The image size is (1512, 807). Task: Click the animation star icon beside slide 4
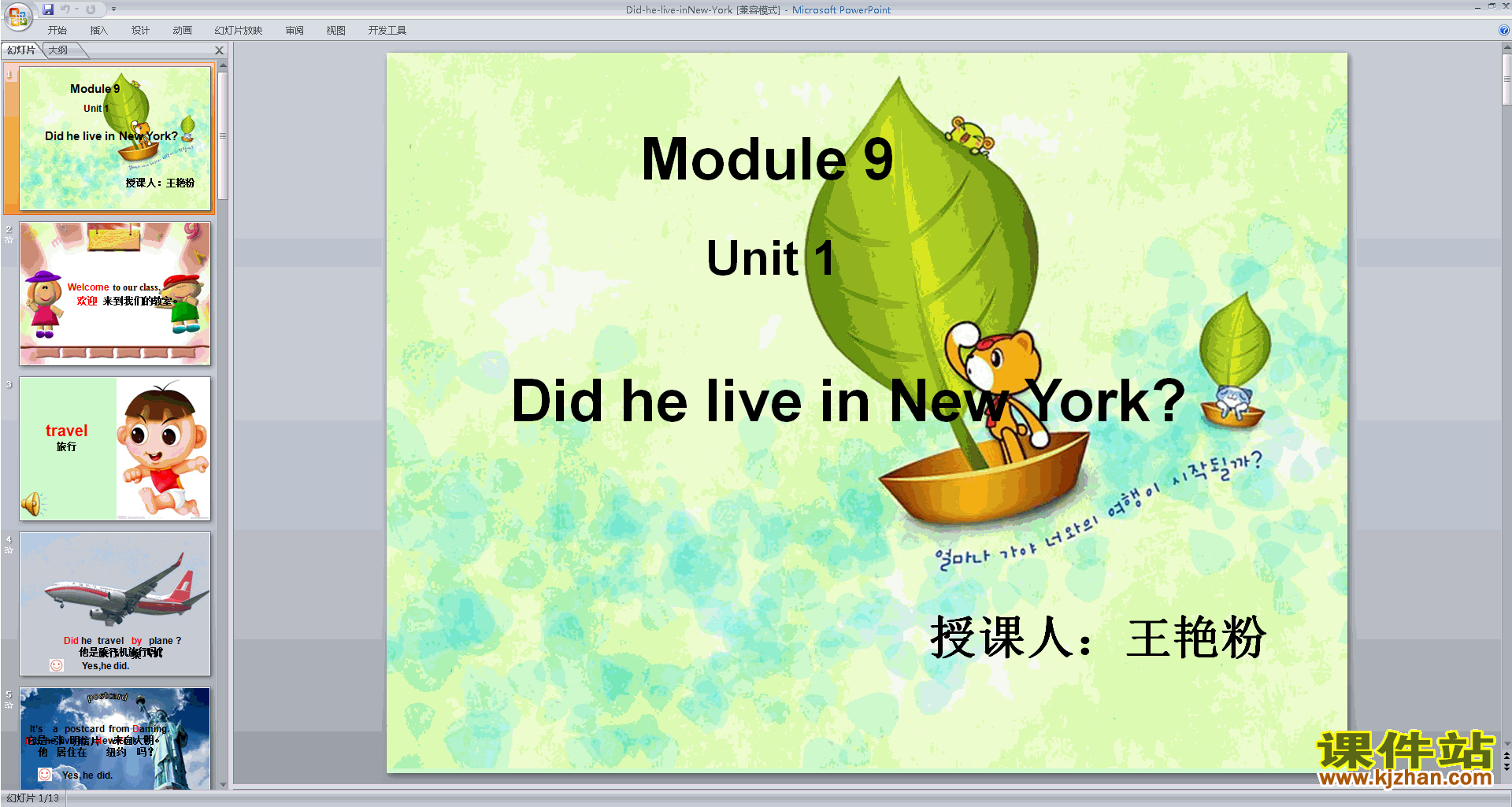click(x=9, y=550)
